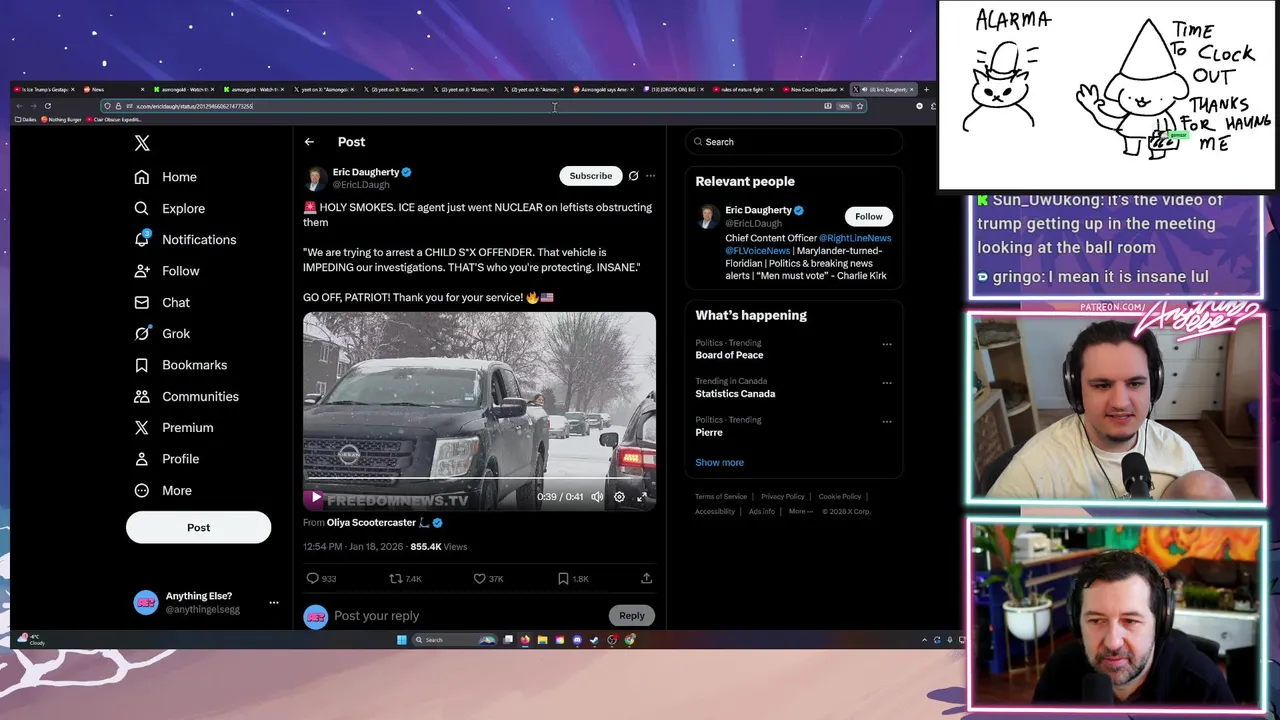Expand the video to fullscreen
Screen dimensions: 1280x720
(642, 497)
